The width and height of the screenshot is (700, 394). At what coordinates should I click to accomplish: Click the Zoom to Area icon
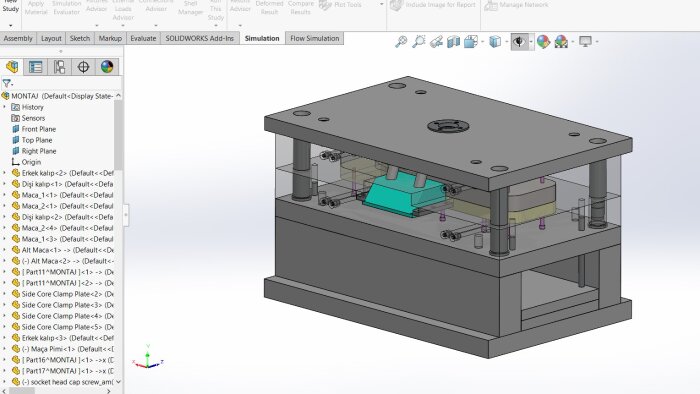click(419, 41)
